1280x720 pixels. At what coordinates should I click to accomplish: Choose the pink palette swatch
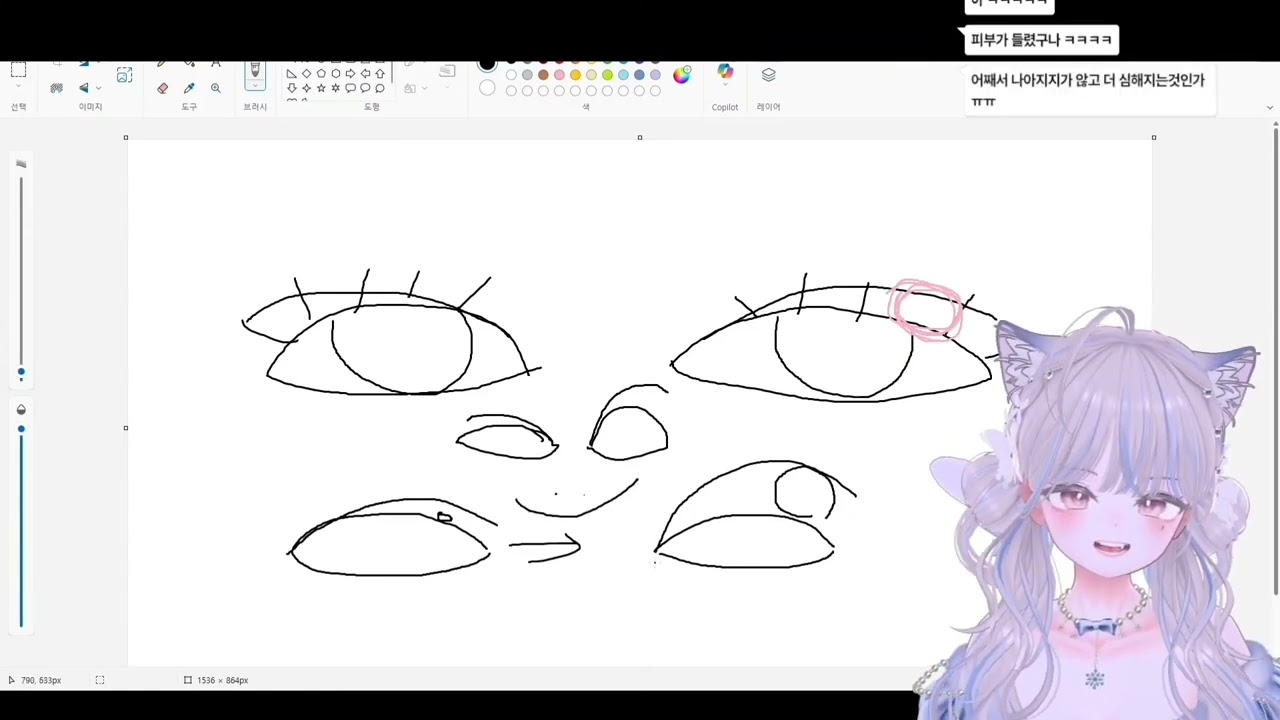click(559, 75)
